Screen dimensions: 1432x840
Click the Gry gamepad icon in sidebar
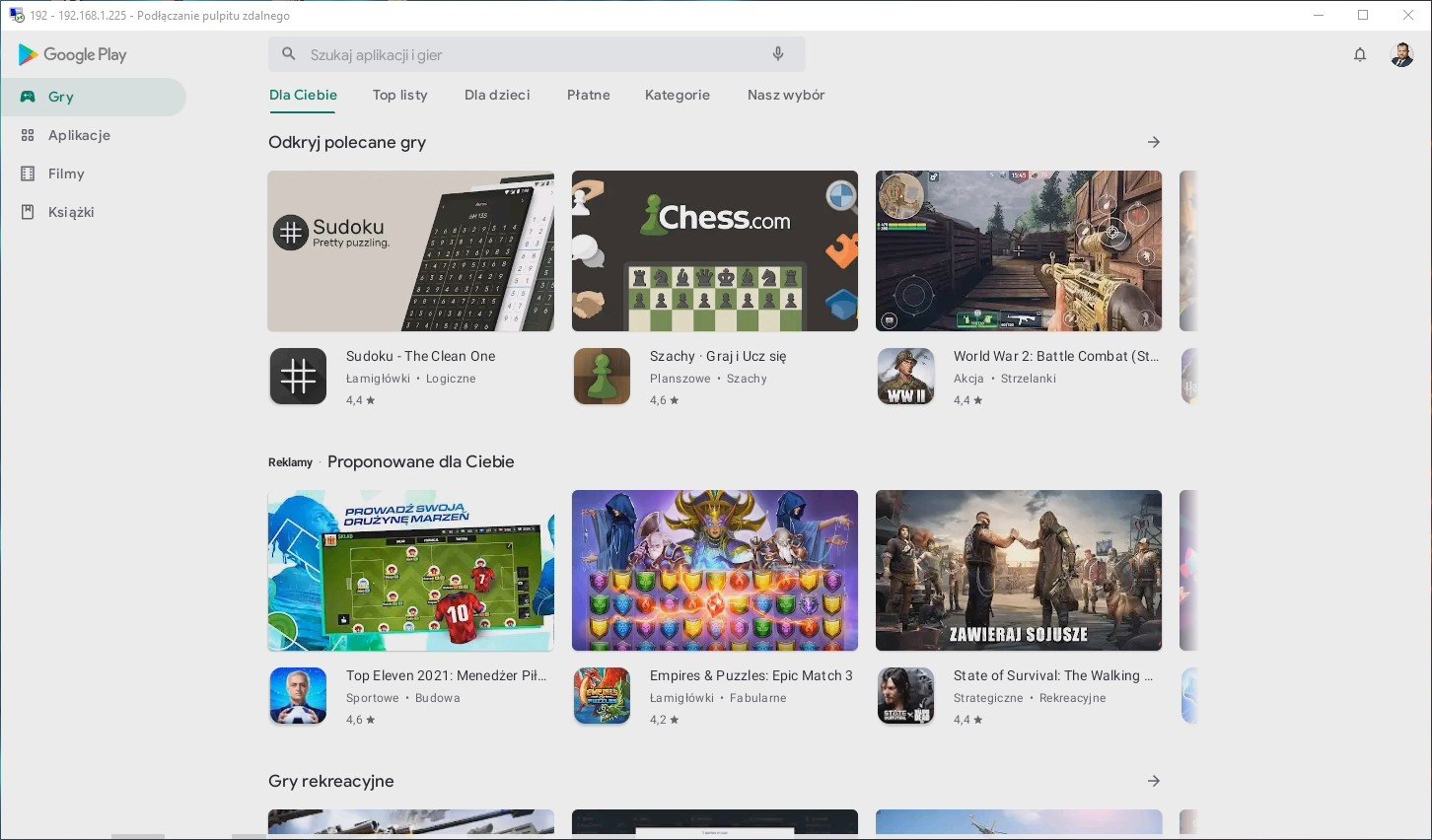[x=28, y=97]
